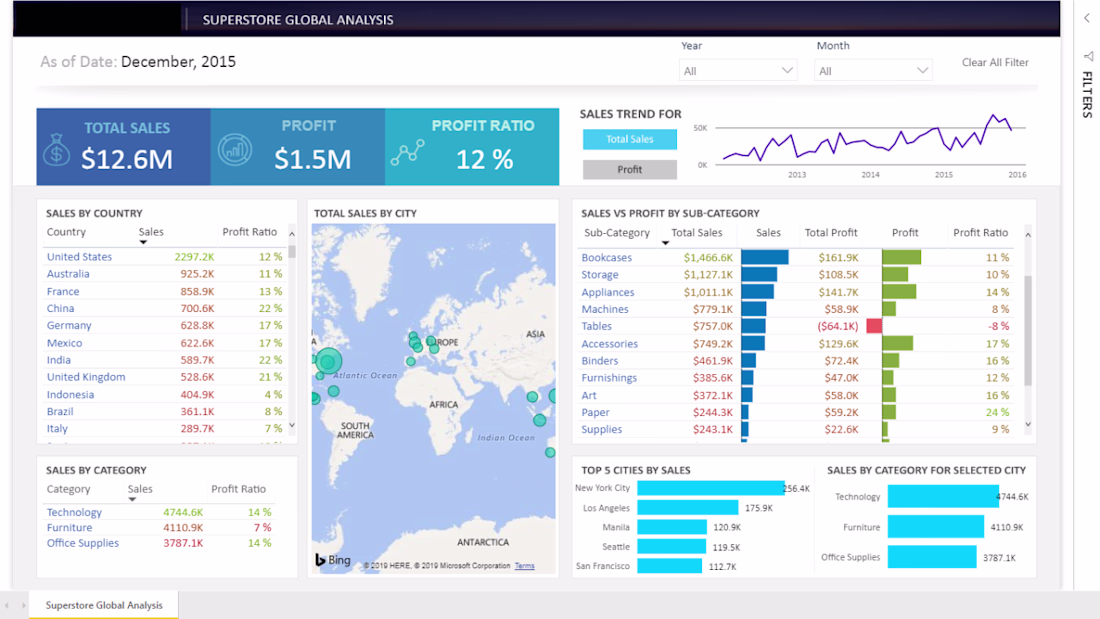Select the Manila bar in Top 5 Cities
Viewport: 1100px width, 619px height.
coord(672,527)
